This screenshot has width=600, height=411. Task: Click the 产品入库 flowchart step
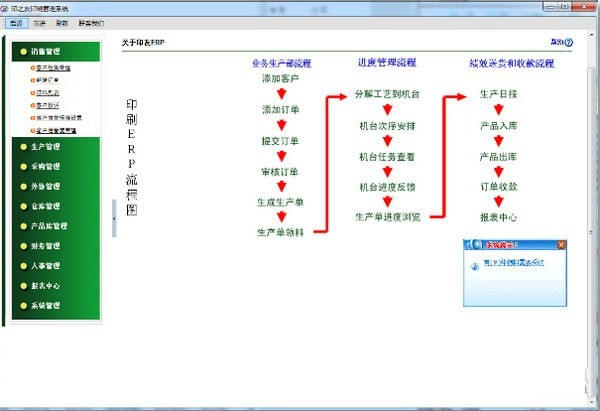tap(499, 126)
